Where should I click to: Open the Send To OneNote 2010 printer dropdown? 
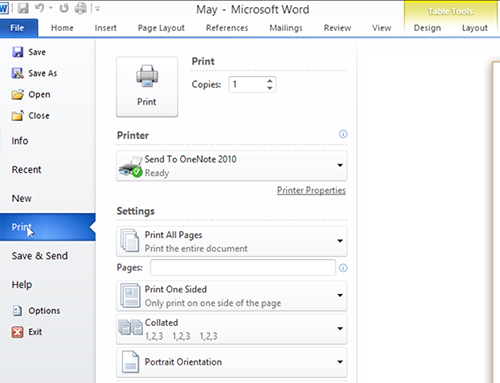(x=232, y=166)
